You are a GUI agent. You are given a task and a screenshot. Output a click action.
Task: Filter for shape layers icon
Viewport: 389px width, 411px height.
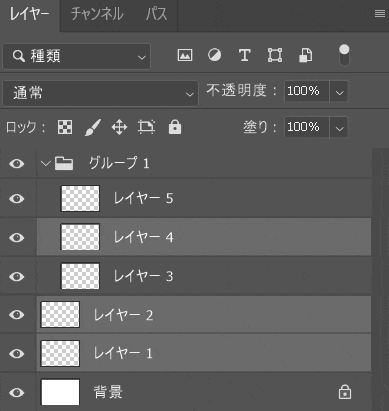[x=275, y=55]
